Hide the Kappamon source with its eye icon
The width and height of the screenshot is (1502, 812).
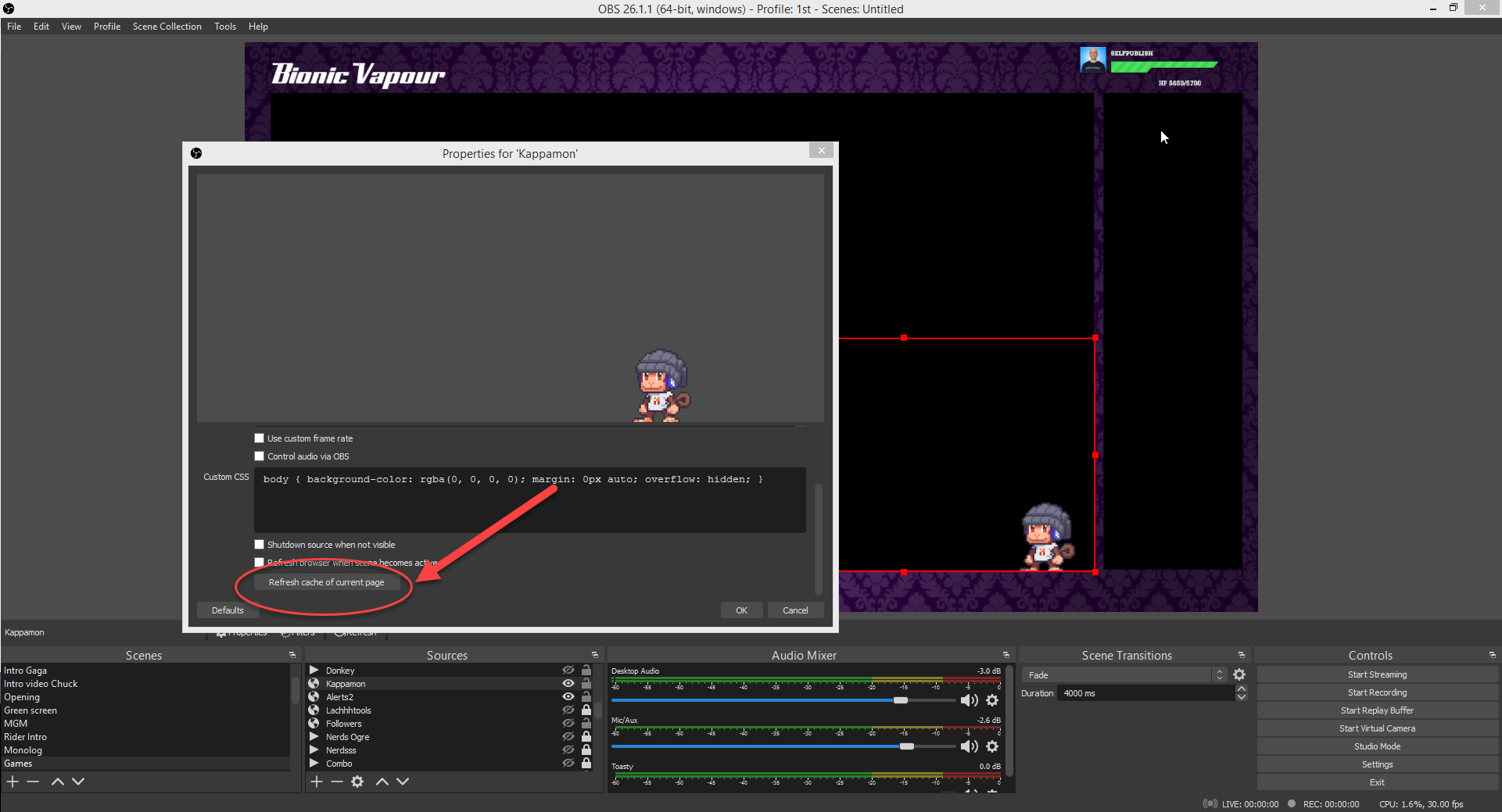[x=568, y=683]
